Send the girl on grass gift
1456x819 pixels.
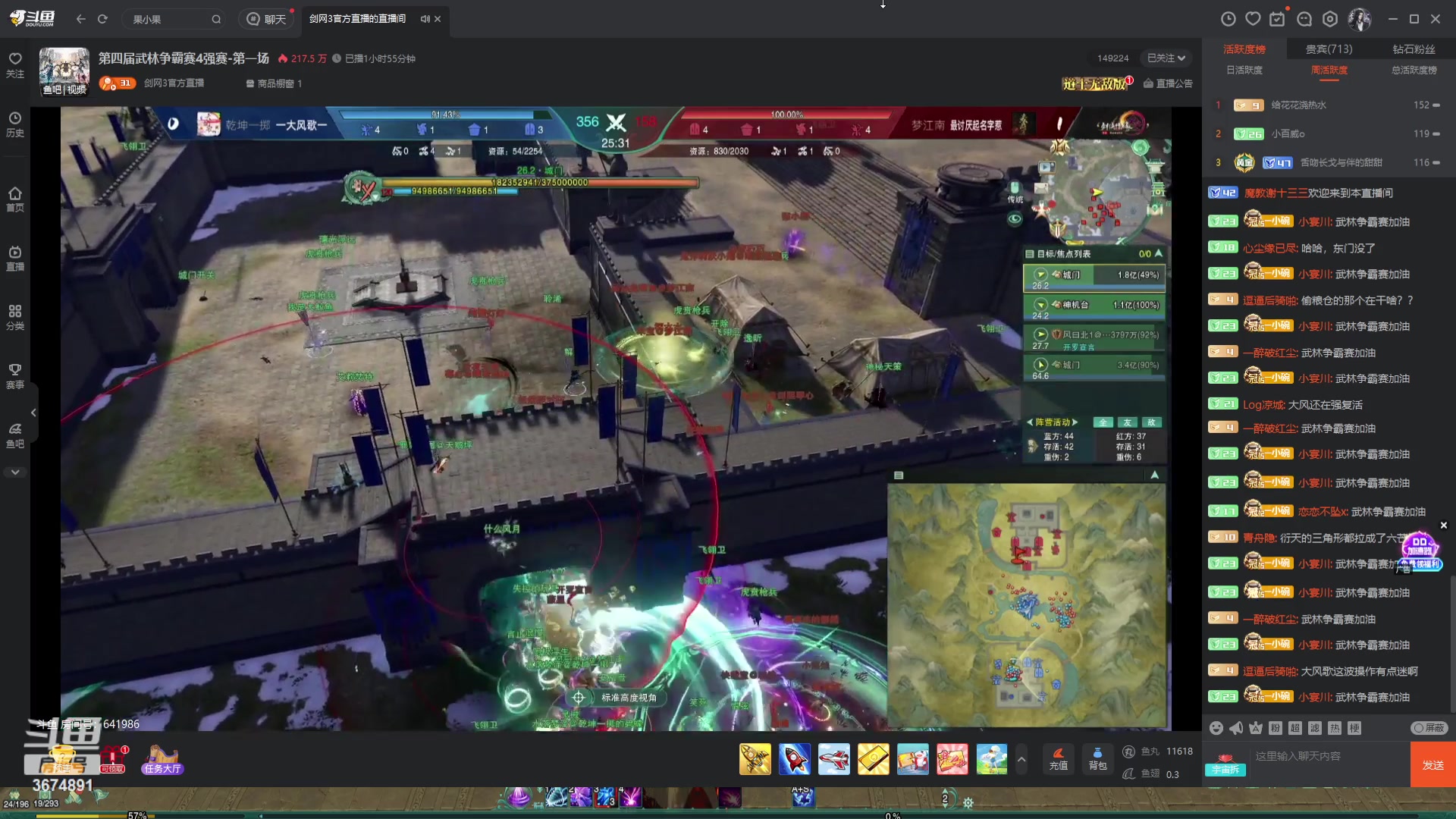click(992, 759)
